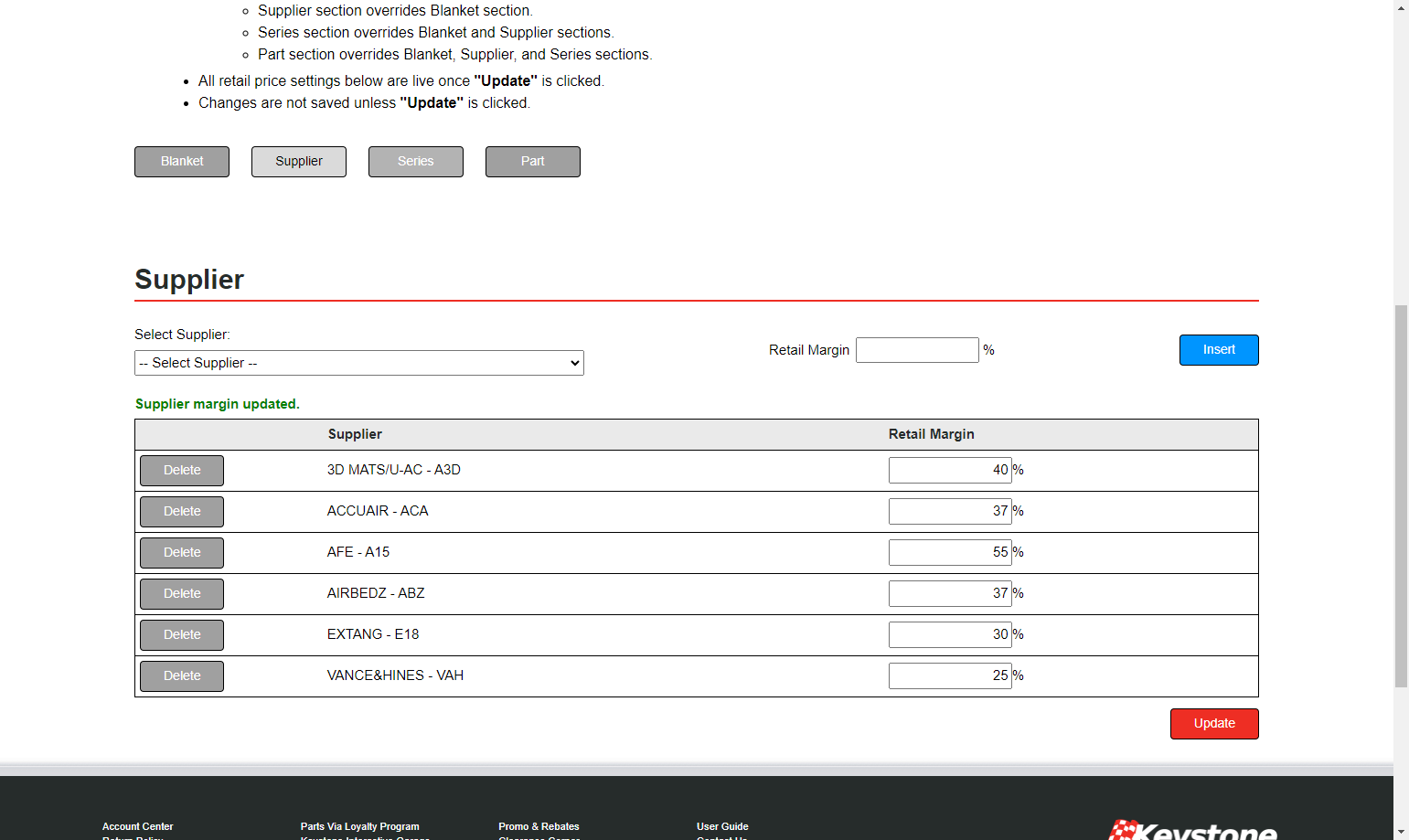This screenshot has width=1409, height=840.
Task: Click the 'AIRBEDZ - ABZ' supplier name
Action: 376,593
